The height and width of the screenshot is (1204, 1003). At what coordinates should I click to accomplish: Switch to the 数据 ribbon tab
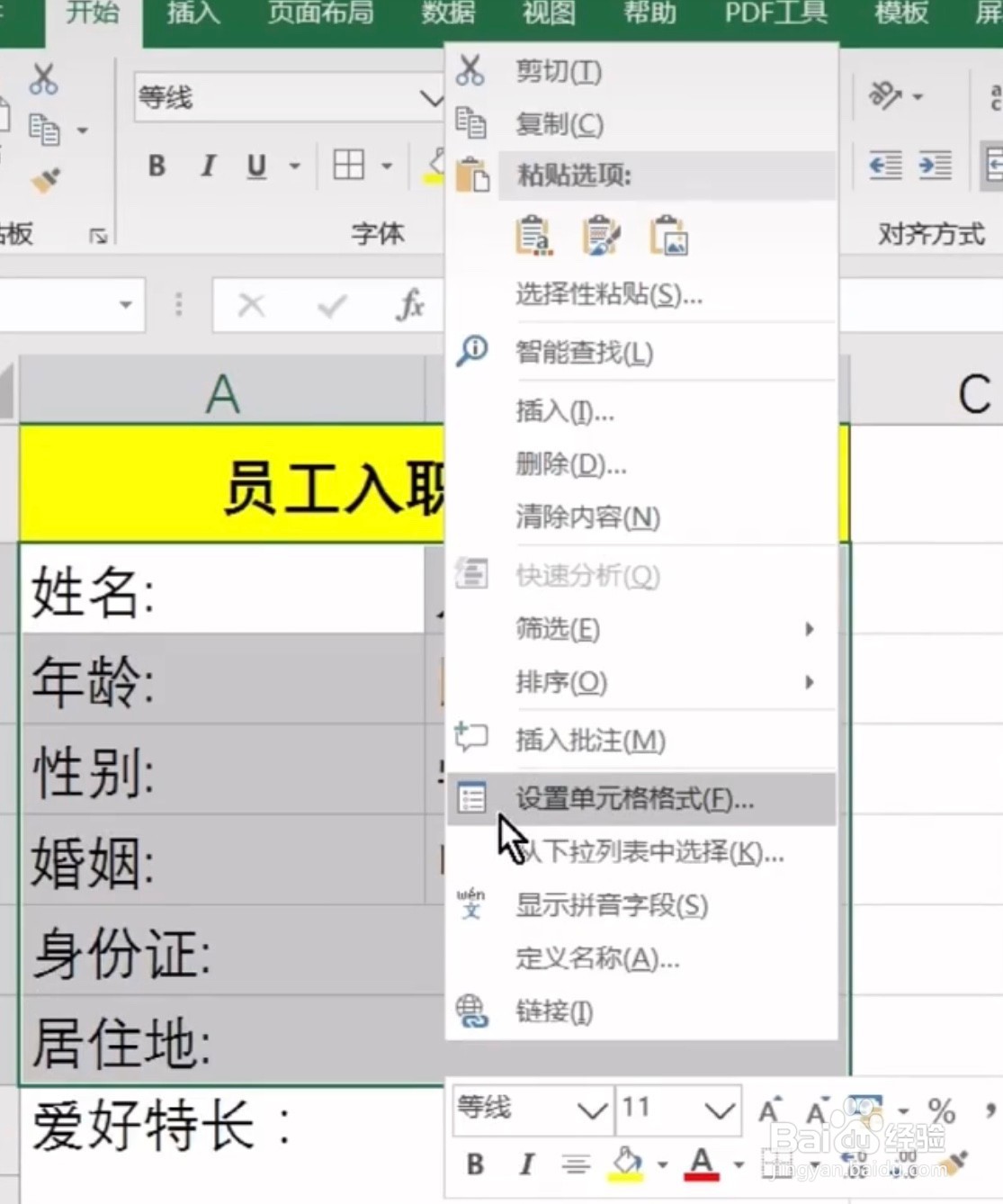tap(447, 13)
